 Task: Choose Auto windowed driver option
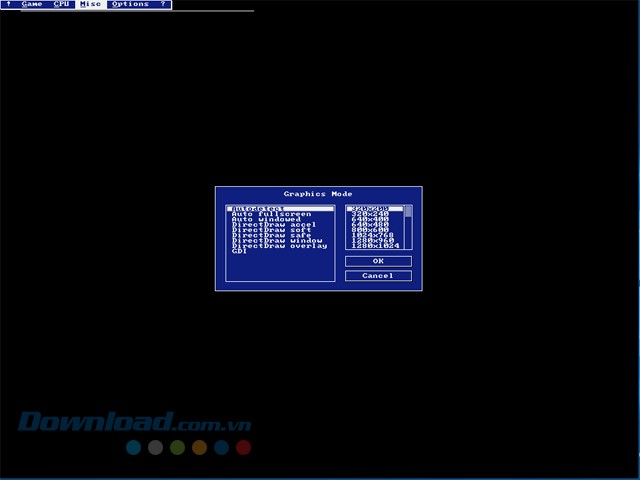[x=266, y=220]
